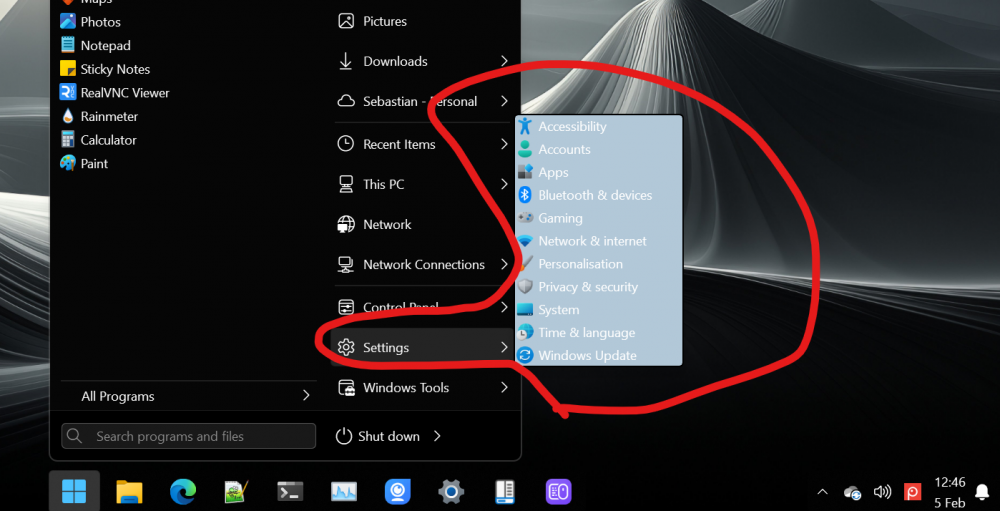Choose Privacy & security from the submenu

587,287
